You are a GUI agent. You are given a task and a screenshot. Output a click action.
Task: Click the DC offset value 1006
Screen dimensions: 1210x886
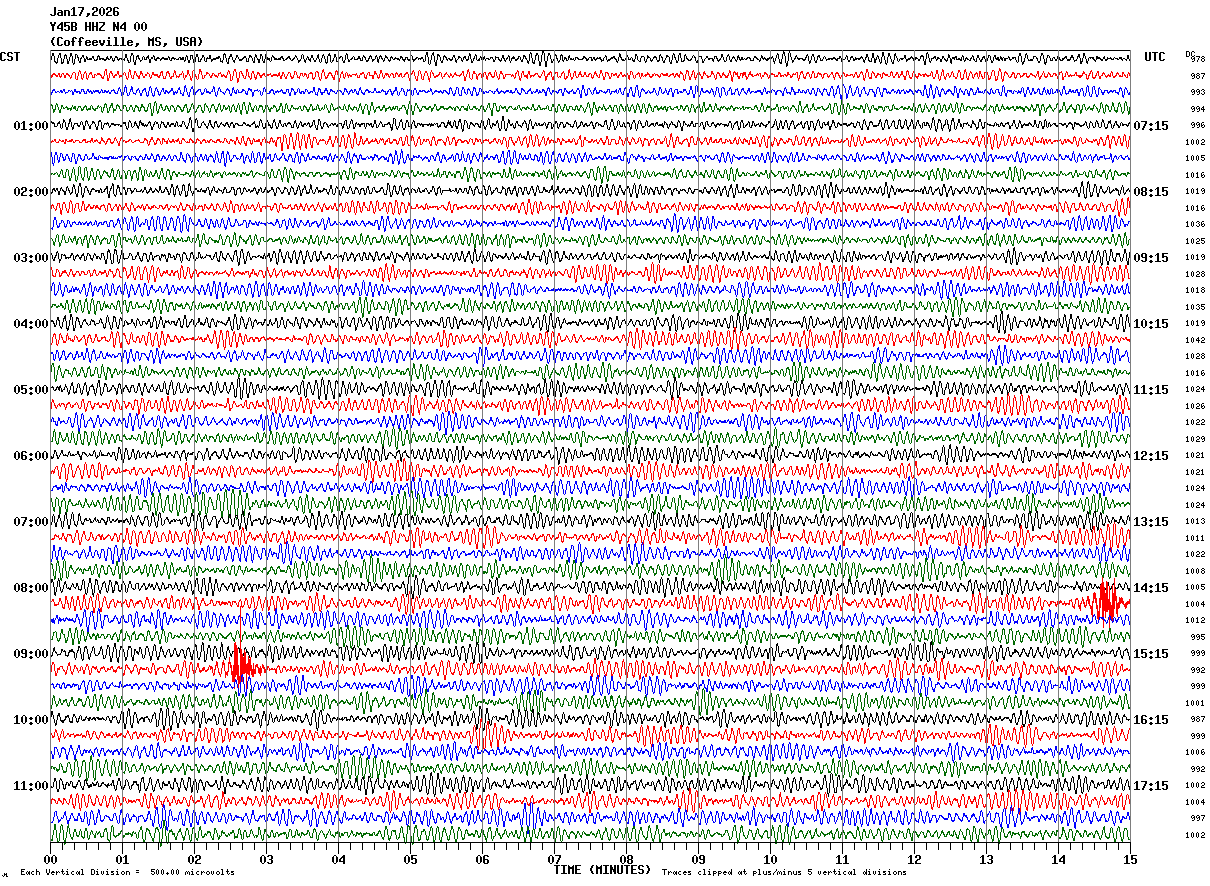point(1196,753)
